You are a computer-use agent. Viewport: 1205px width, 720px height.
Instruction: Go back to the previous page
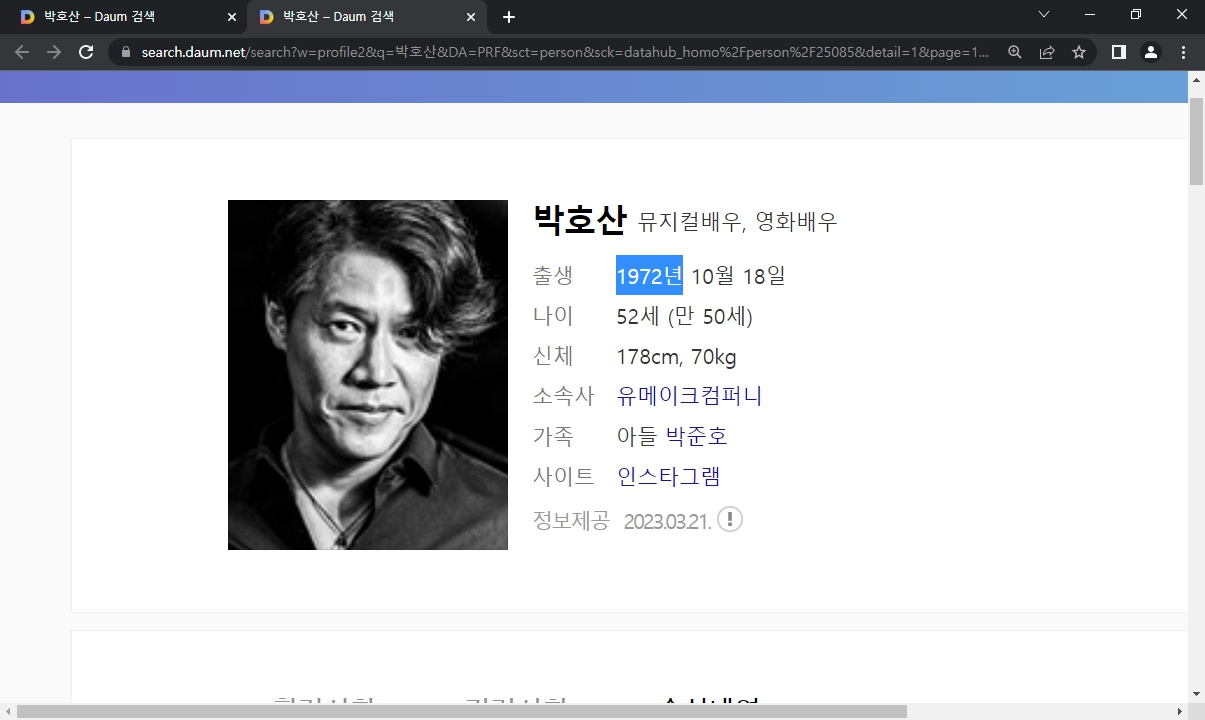[x=22, y=52]
